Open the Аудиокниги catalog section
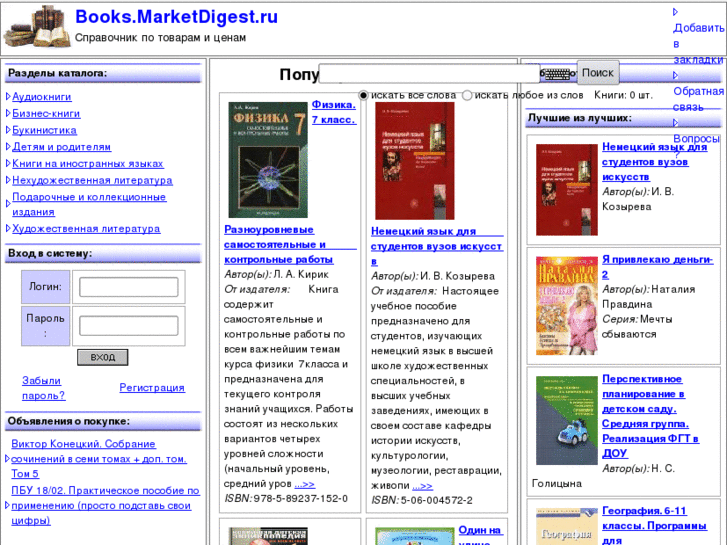The height and width of the screenshot is (545, 727). pyautogui.click(x=42, y=96)
